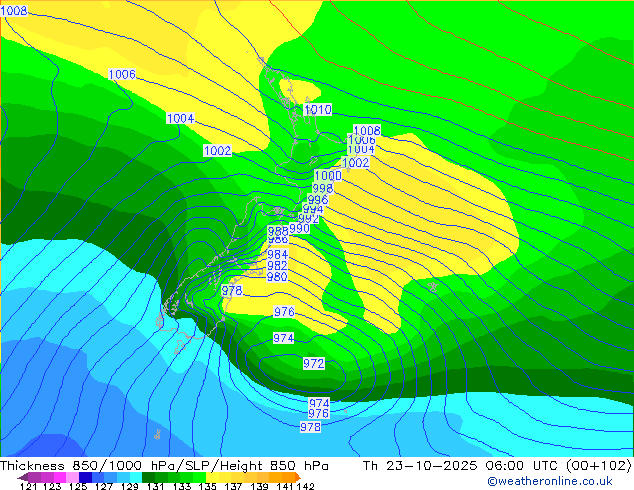Click the 984 isobar label
Viewport: 634px width, 490px height.
[x=278, y=254]
